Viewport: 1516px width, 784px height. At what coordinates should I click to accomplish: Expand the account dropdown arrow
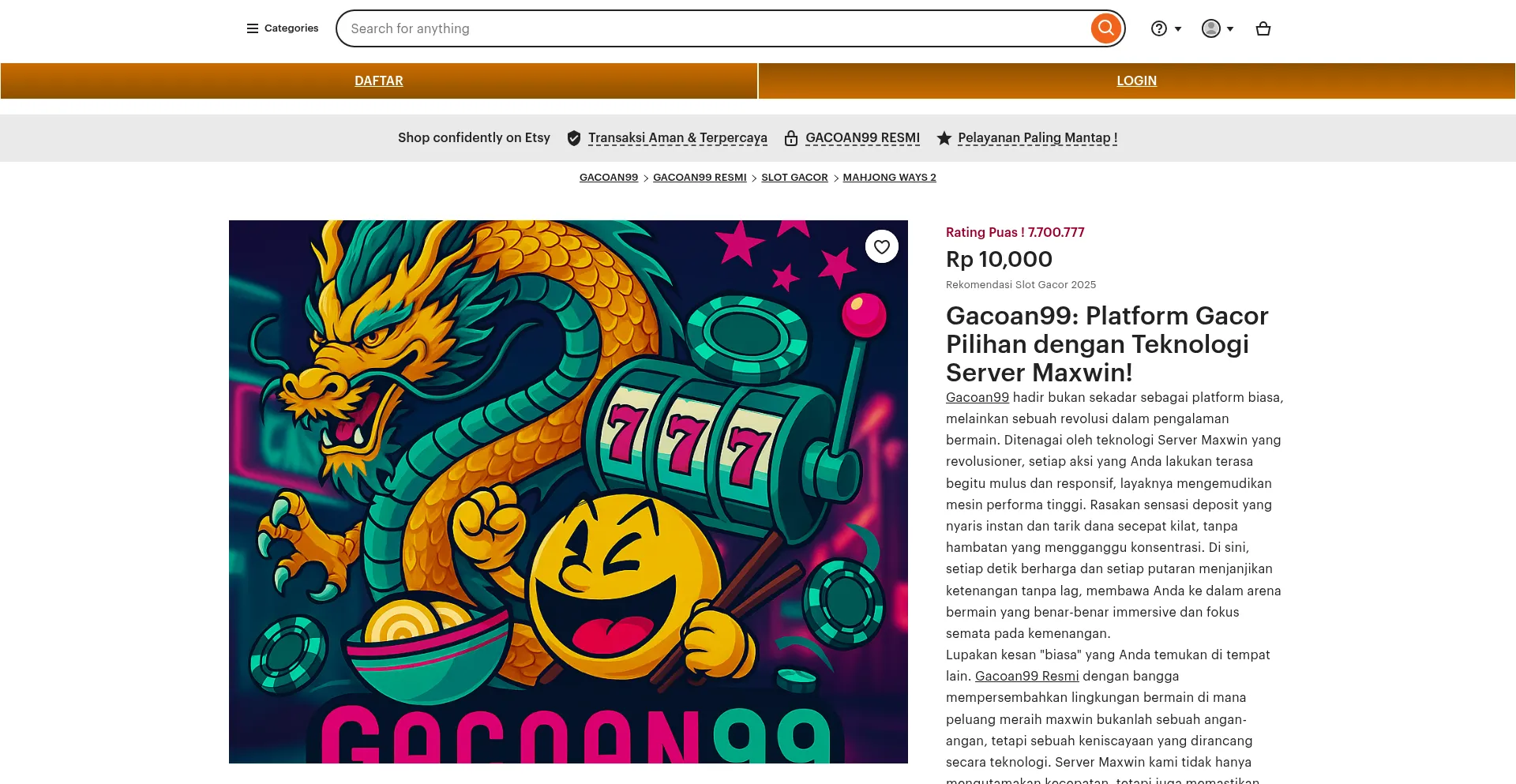pyautogui.click(x=1229, y=29)
